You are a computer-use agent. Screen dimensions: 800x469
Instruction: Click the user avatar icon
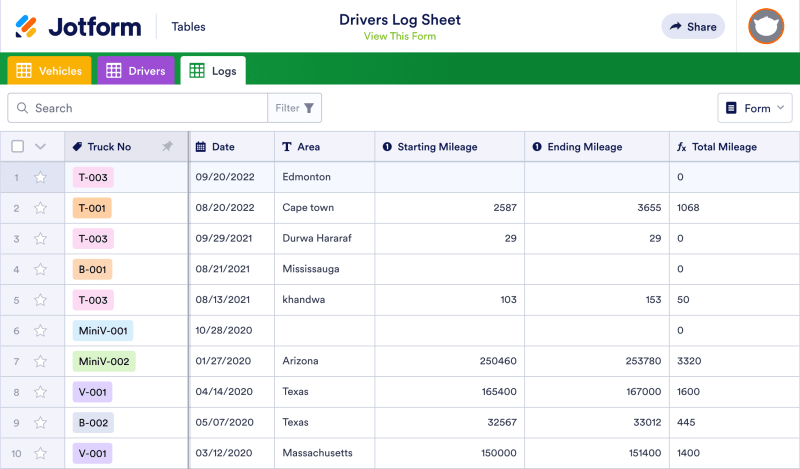[767, 27]
